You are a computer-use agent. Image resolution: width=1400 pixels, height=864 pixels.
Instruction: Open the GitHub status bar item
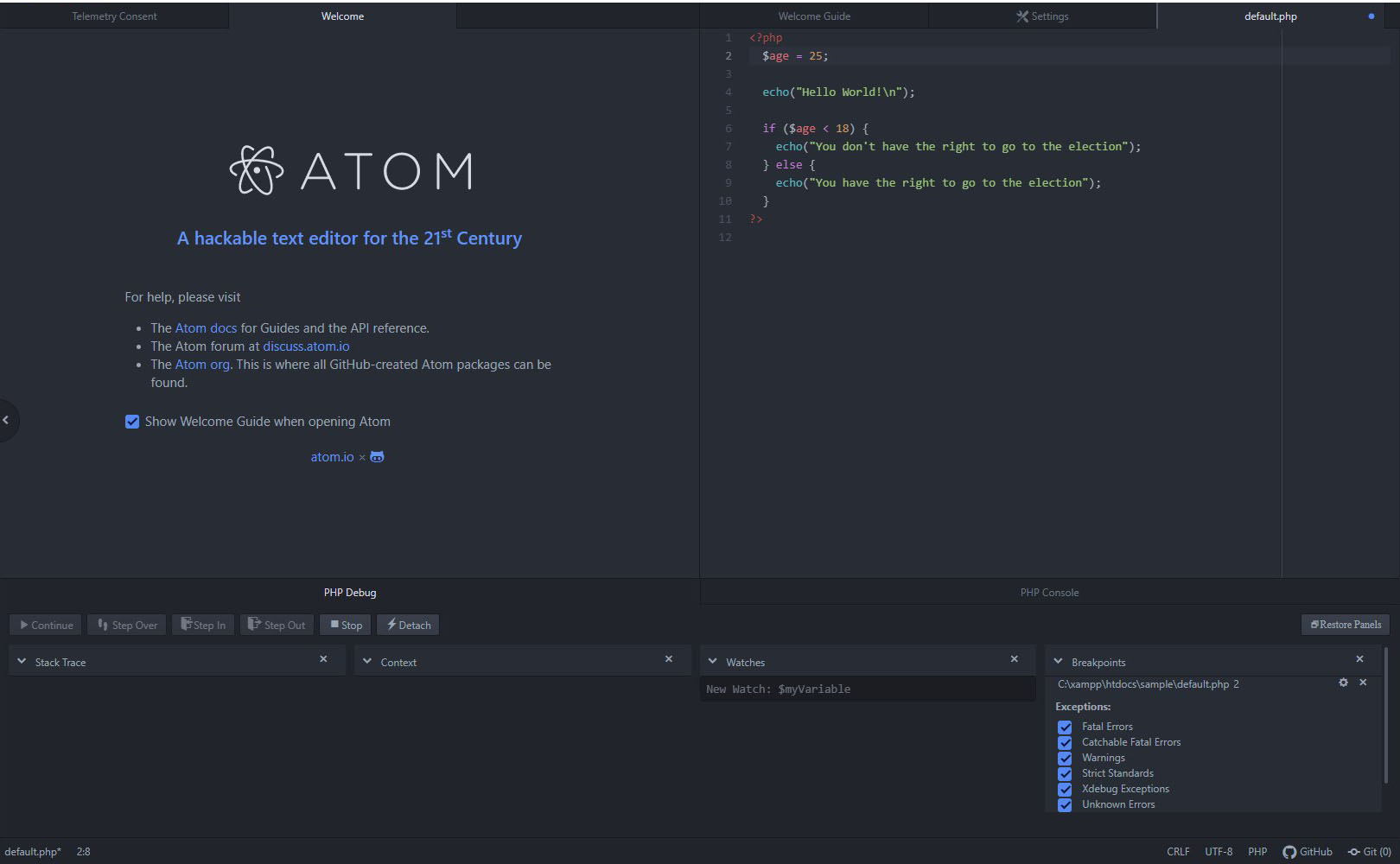pyautogui.click(x=1308, y=852)
